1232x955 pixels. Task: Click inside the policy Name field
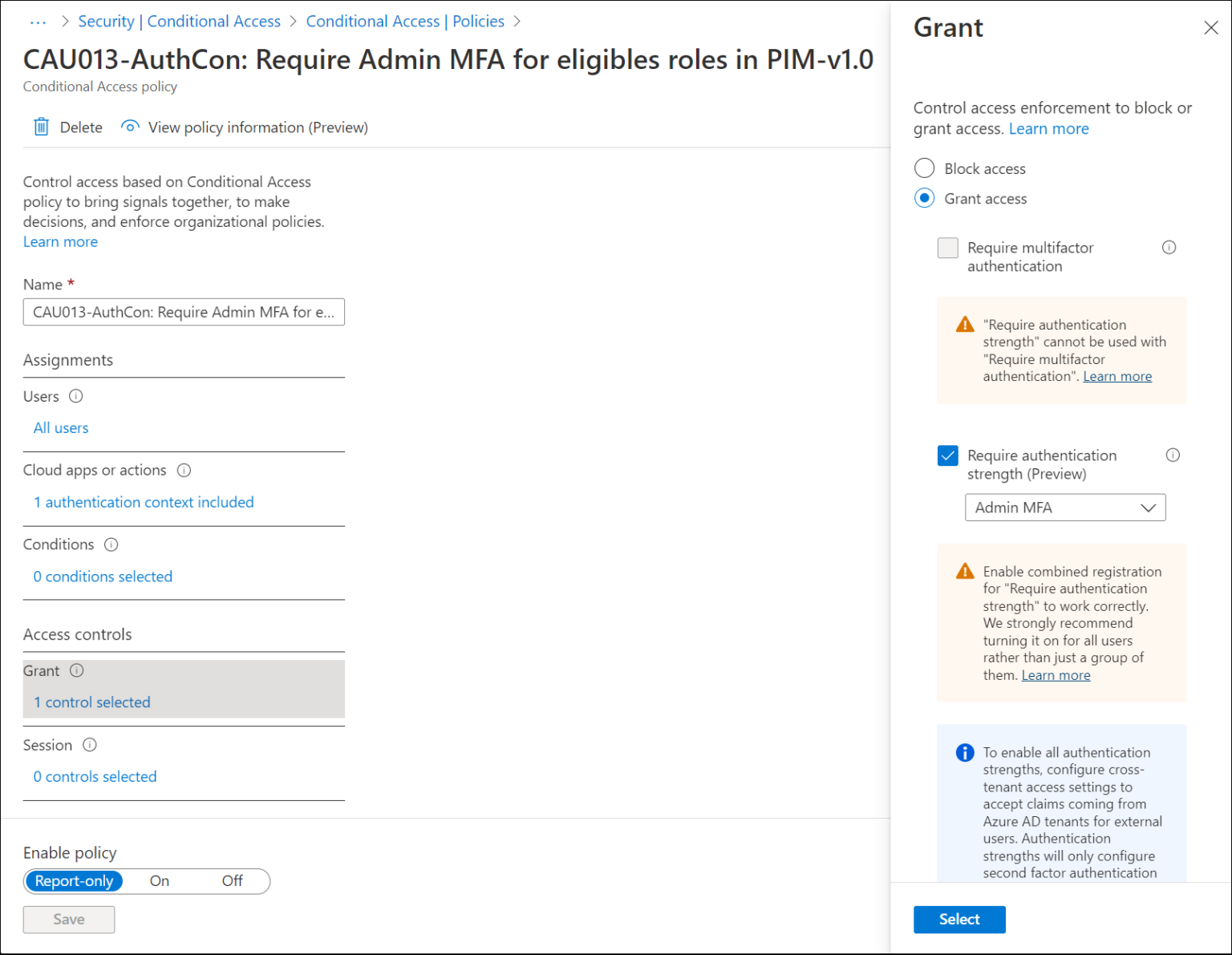pyautogui.click(x=183, y=312)
